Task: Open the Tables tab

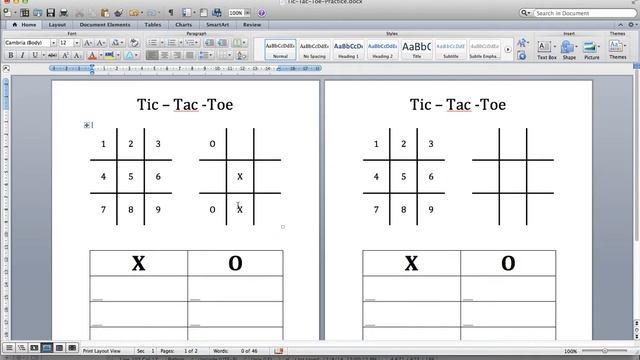Action: tap(153, 25)
